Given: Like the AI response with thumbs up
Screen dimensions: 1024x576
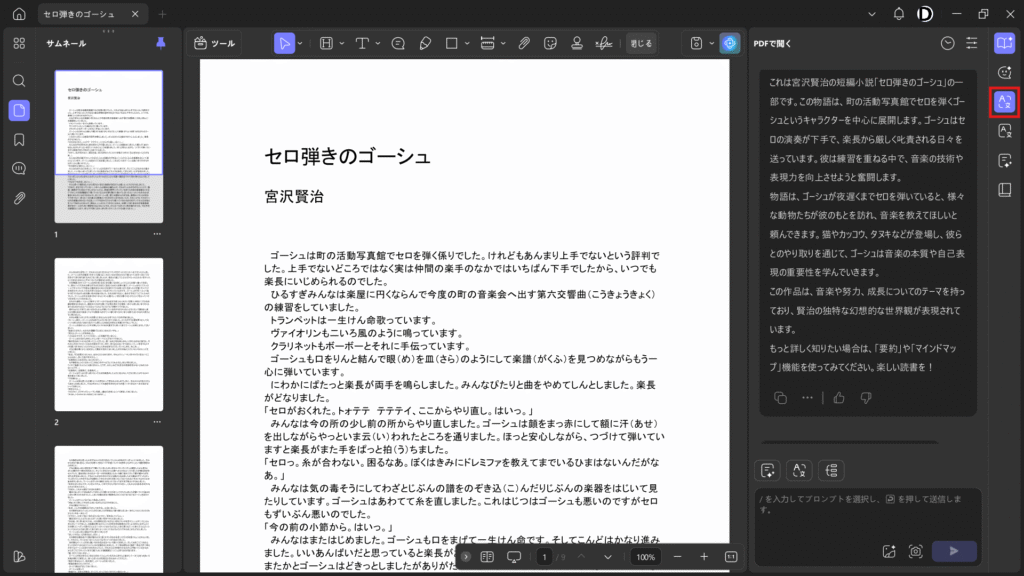Looking at the screenshot, I should point(838,397).
